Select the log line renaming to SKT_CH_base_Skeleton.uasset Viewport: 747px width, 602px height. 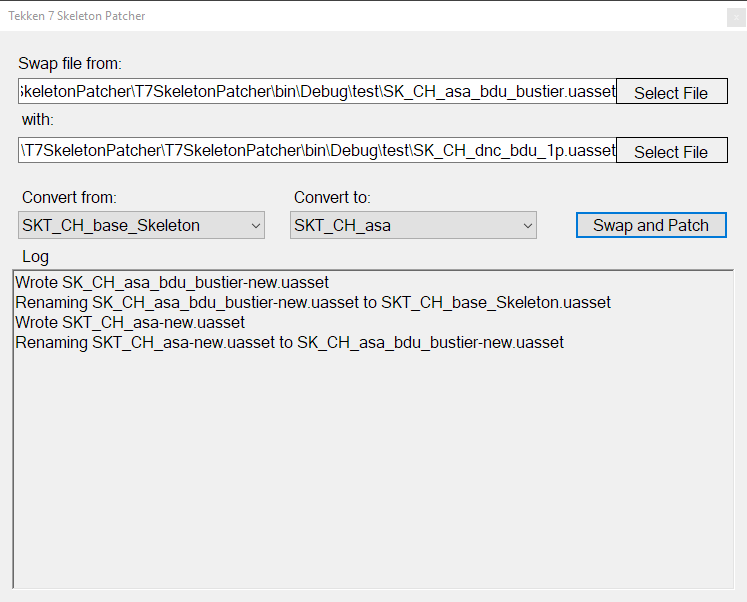pyautogui.click(x=313, y=302)
